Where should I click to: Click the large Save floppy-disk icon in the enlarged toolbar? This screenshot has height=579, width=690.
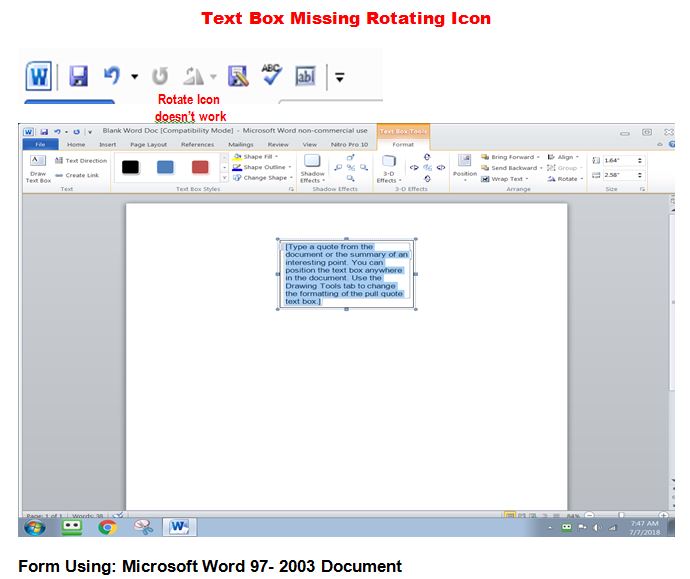pyautogui.click(x=78, y=76)
